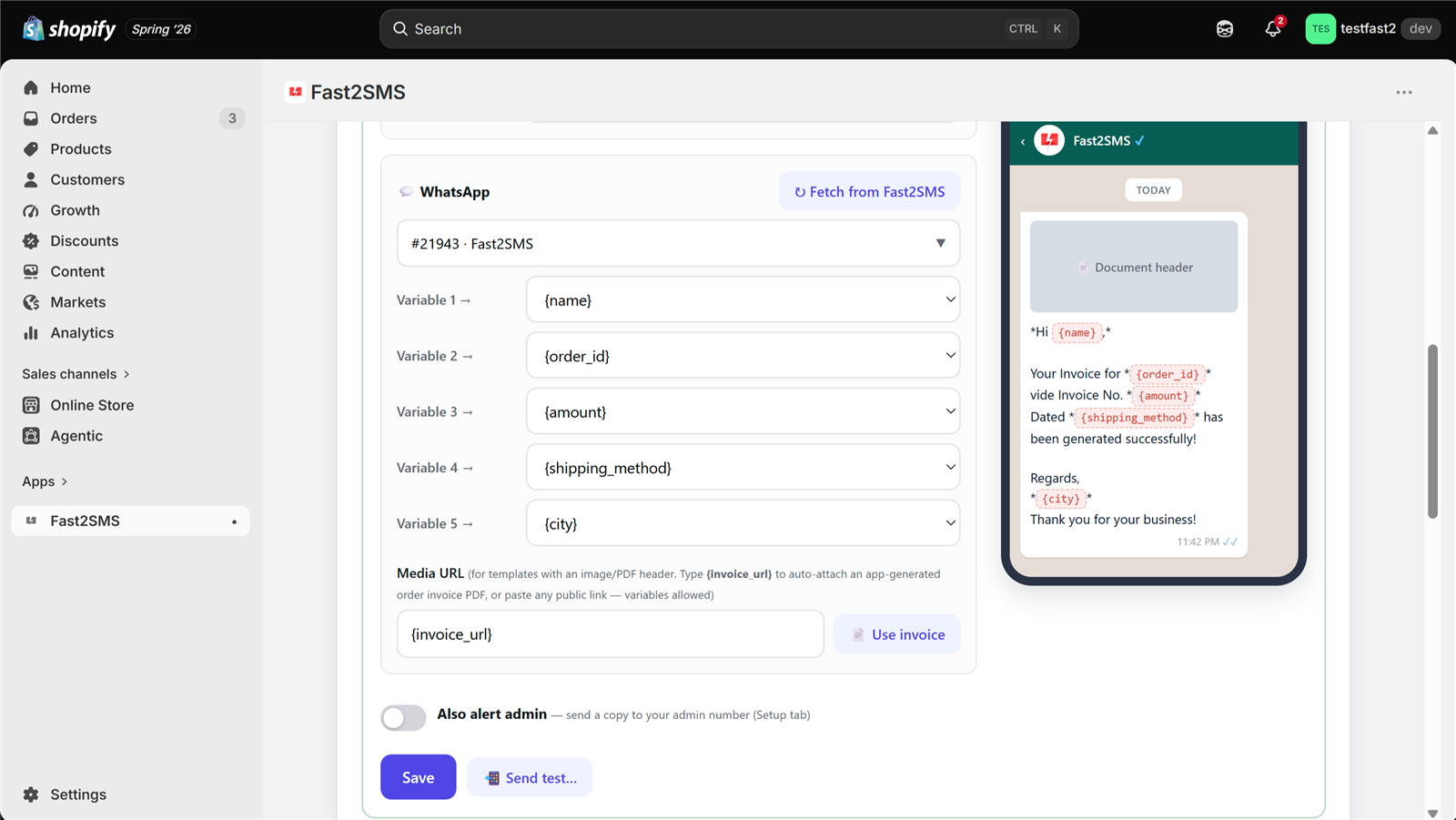Open Content icon in sidebar
This screenshot has height=820, width=1456.
click(x=31, y=271)
